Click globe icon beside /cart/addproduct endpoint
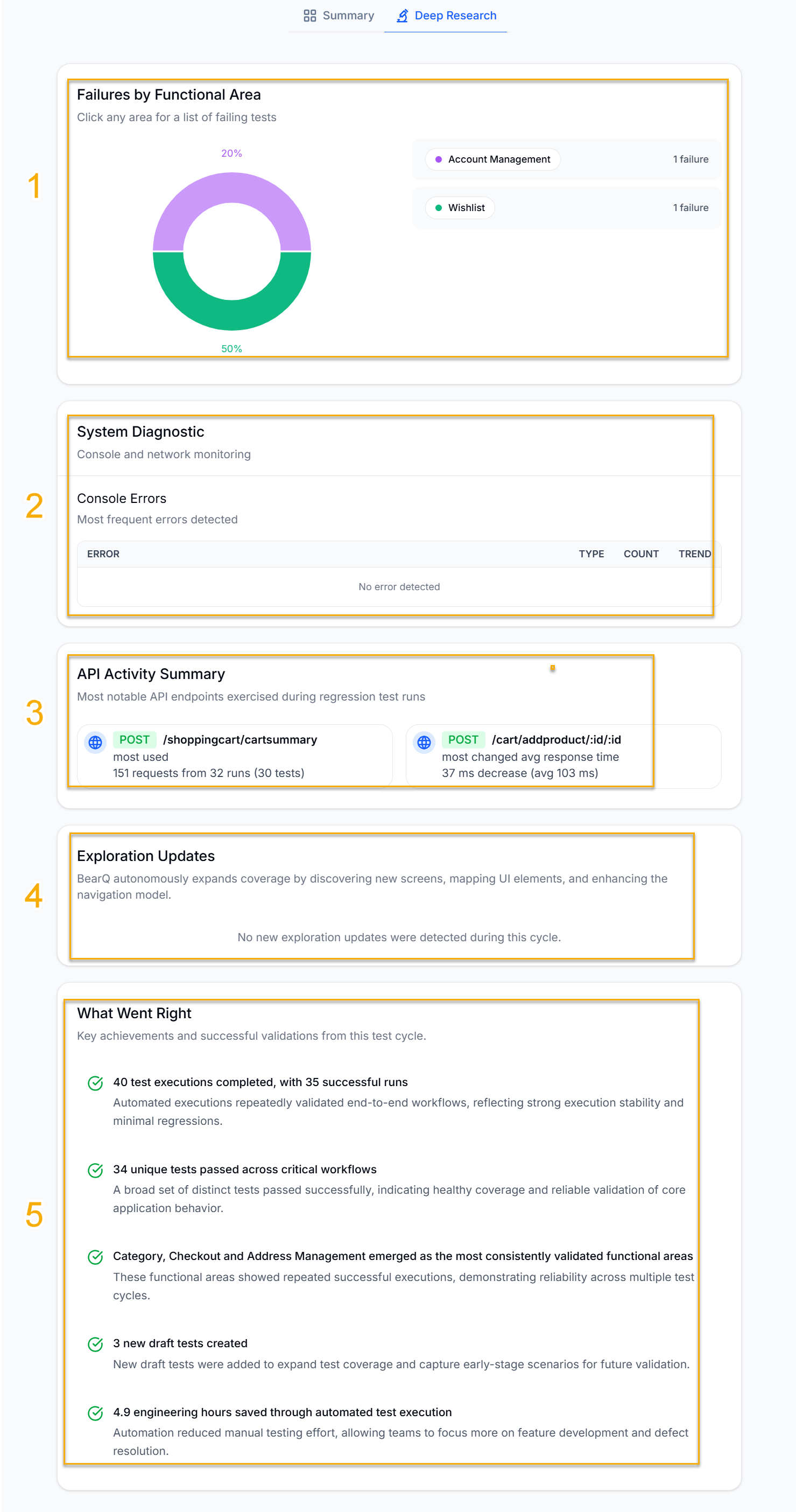 pos(424,743)
